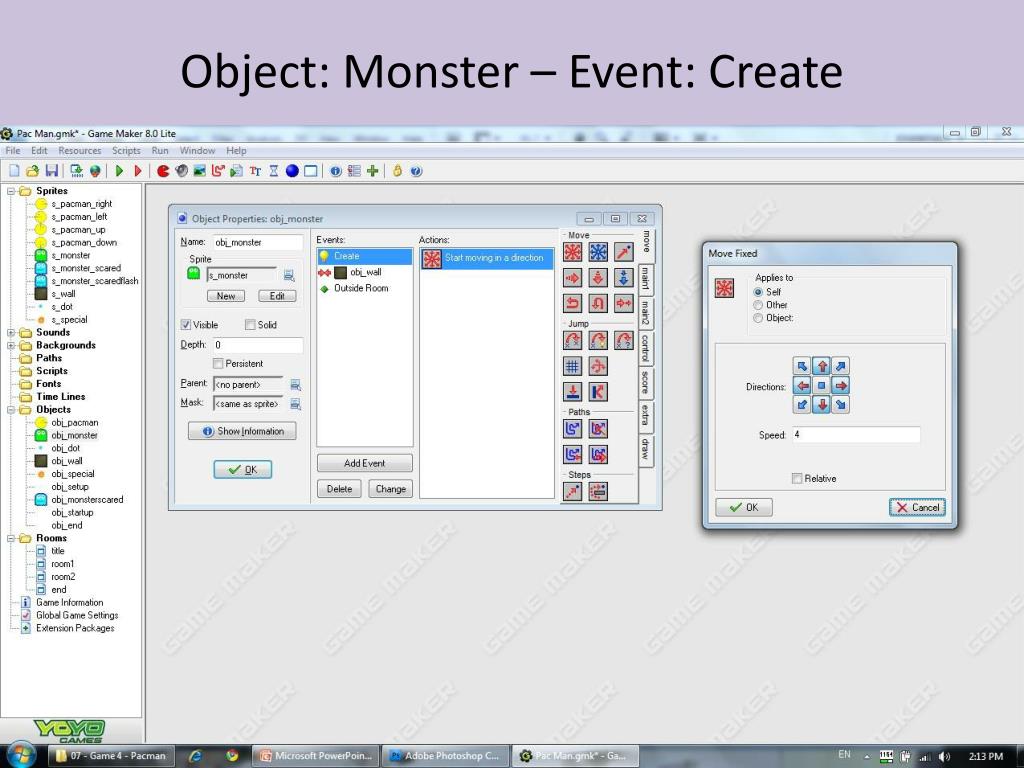1024x768 pixels.
Task: Select the Other radio button
Action: click(x=758, y=305)
